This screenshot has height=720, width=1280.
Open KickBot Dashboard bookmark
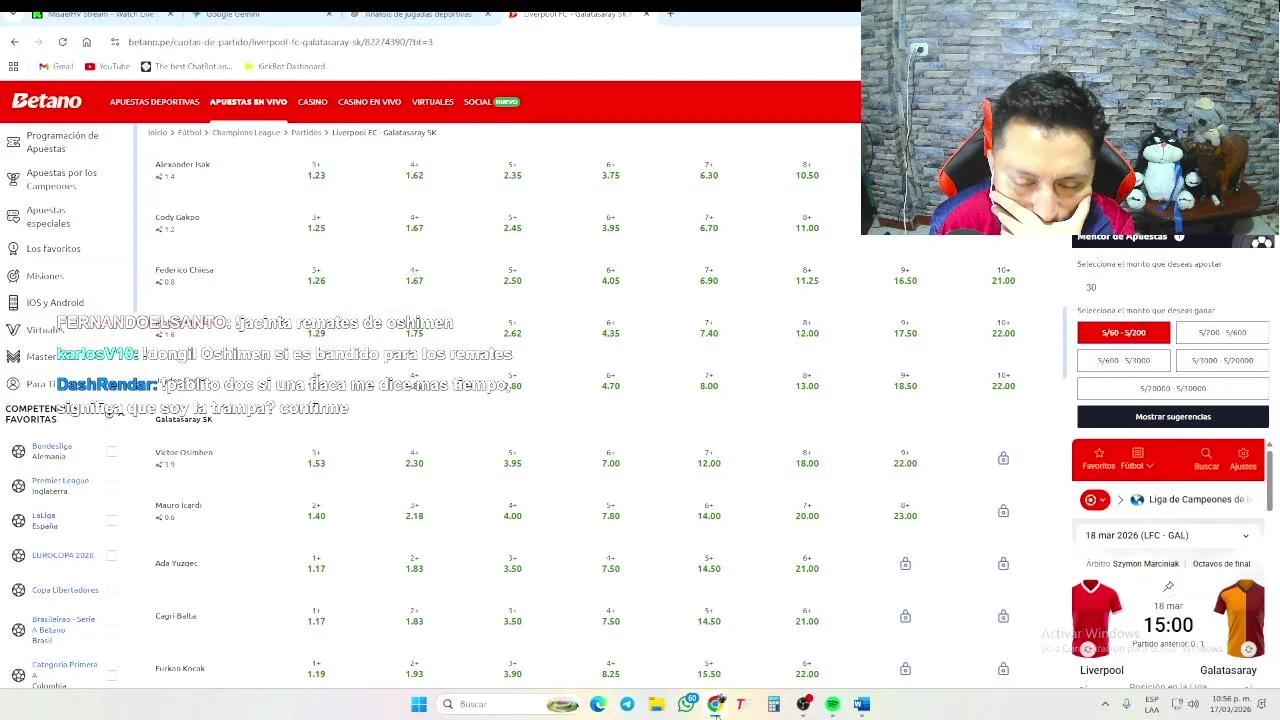click(284, 66)
